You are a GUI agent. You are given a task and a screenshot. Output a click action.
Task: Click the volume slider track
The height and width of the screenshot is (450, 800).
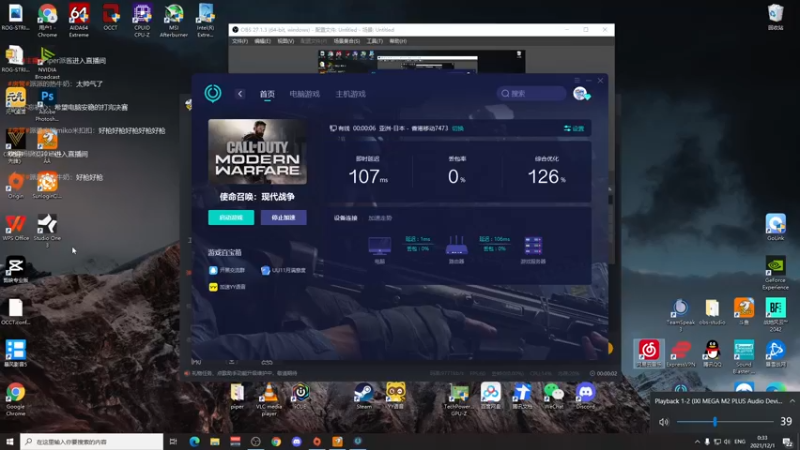click(x=725, y=422)
